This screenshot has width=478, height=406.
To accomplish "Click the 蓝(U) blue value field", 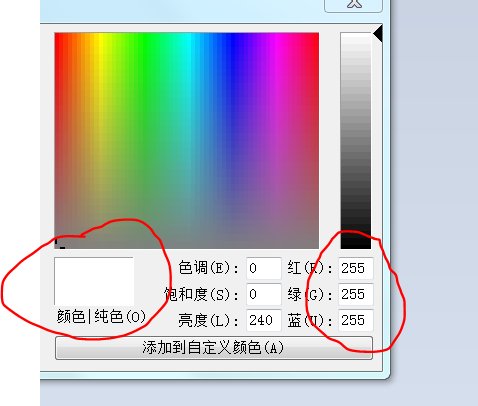I will [356, 320].
